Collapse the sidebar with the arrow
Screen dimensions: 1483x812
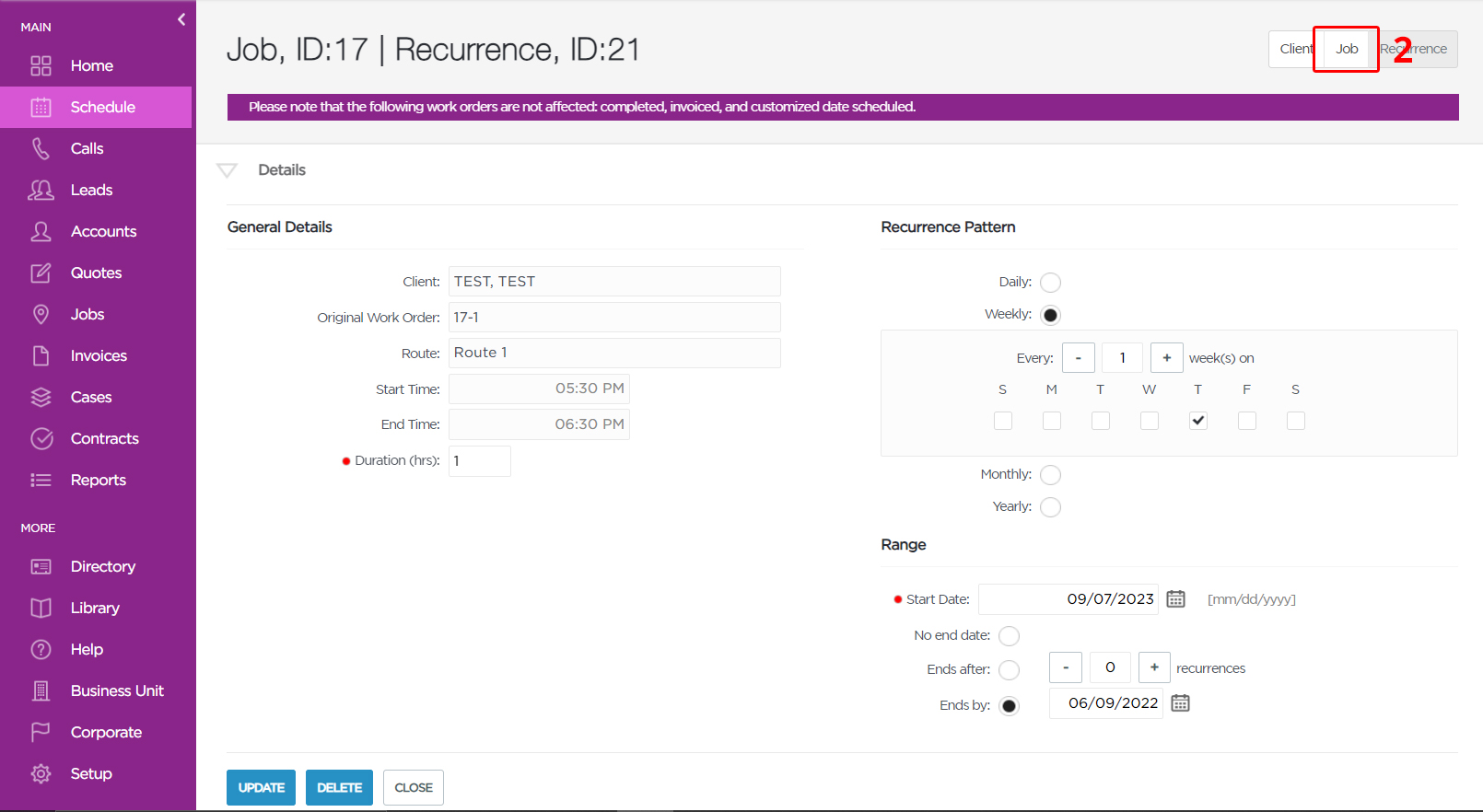tap(181, 19)
